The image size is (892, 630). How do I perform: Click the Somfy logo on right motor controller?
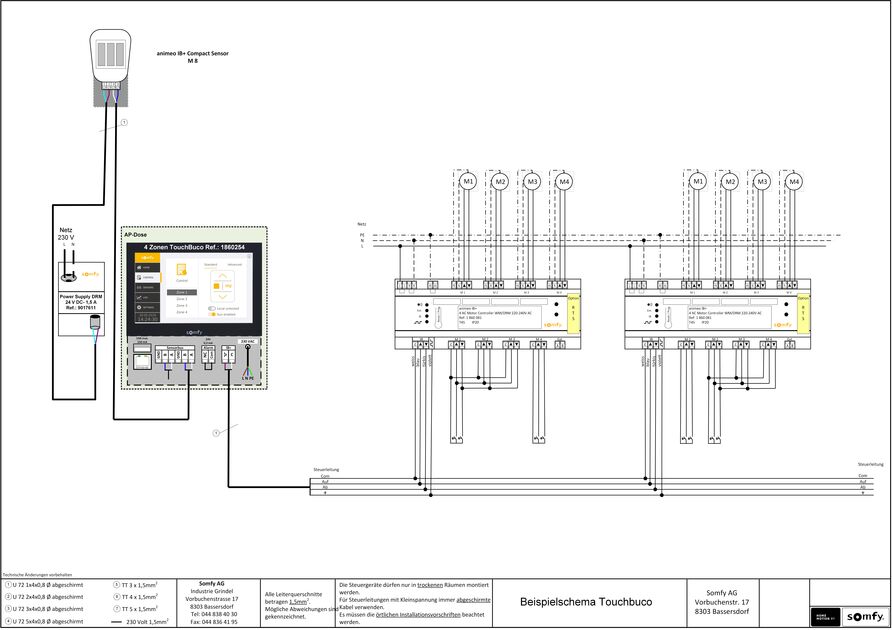point(783,325)
